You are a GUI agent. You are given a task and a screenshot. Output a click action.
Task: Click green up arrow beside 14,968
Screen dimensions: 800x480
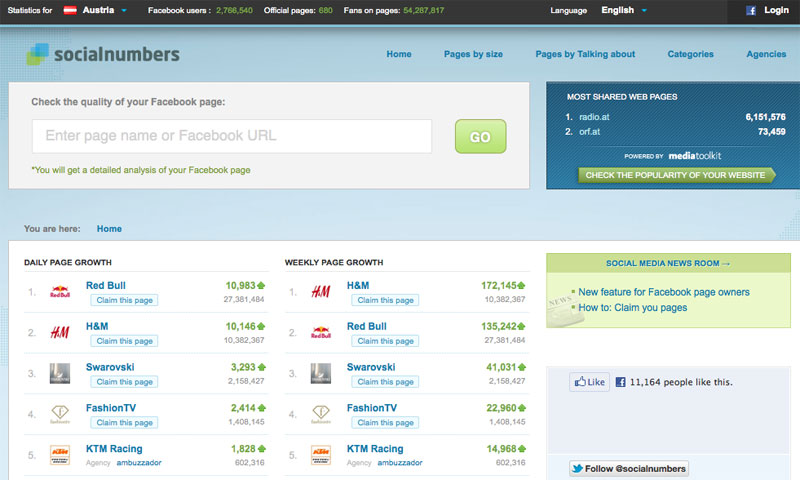521,449
